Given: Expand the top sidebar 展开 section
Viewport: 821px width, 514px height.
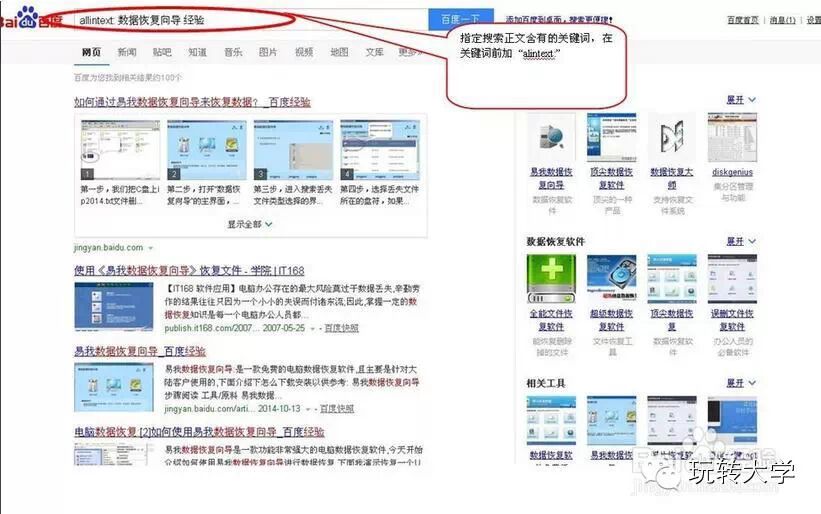Looking at the screenshot, I should pyautogui.click(x=741, y=99).
